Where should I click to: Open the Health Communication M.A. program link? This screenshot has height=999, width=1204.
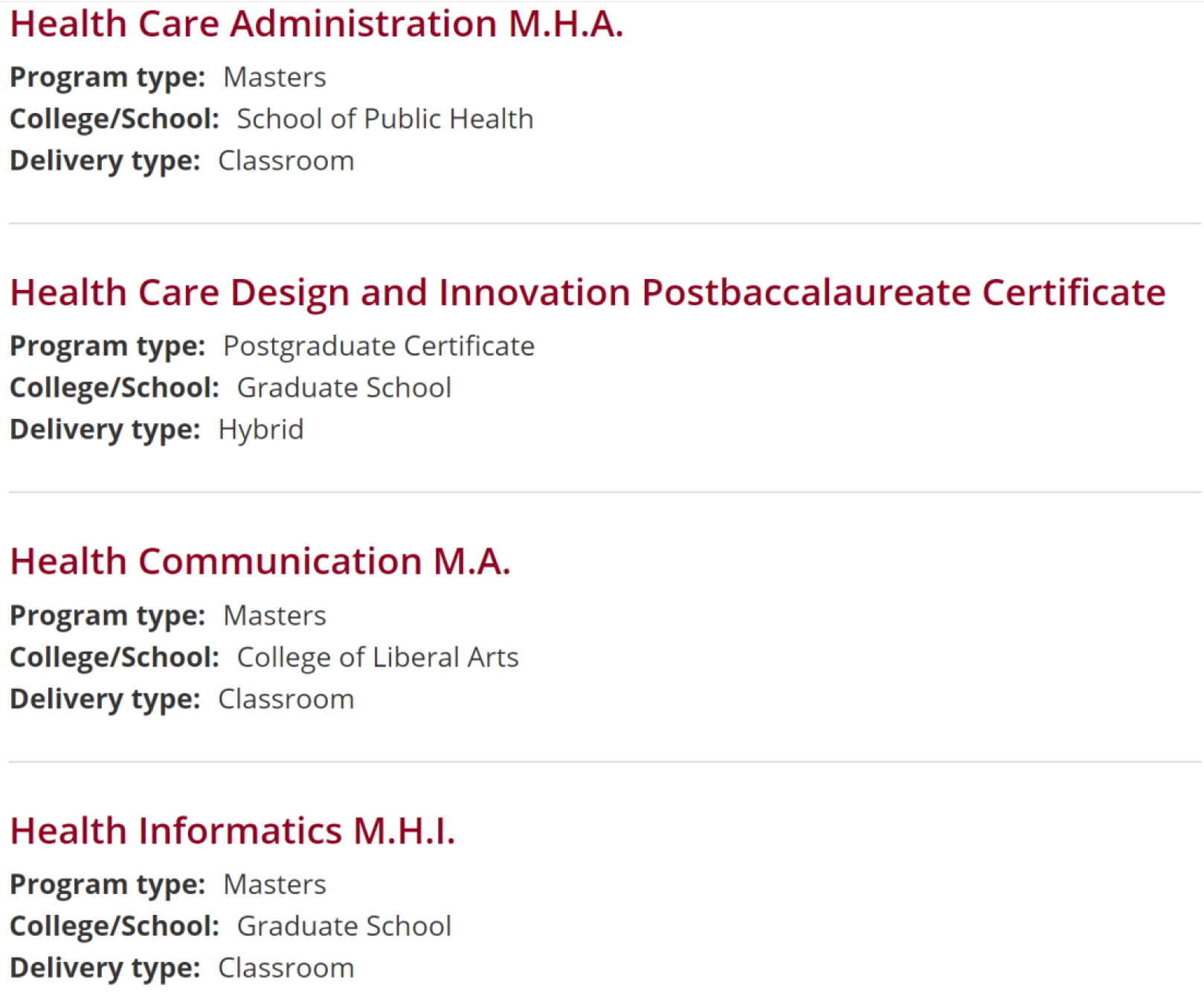(260, 562)
